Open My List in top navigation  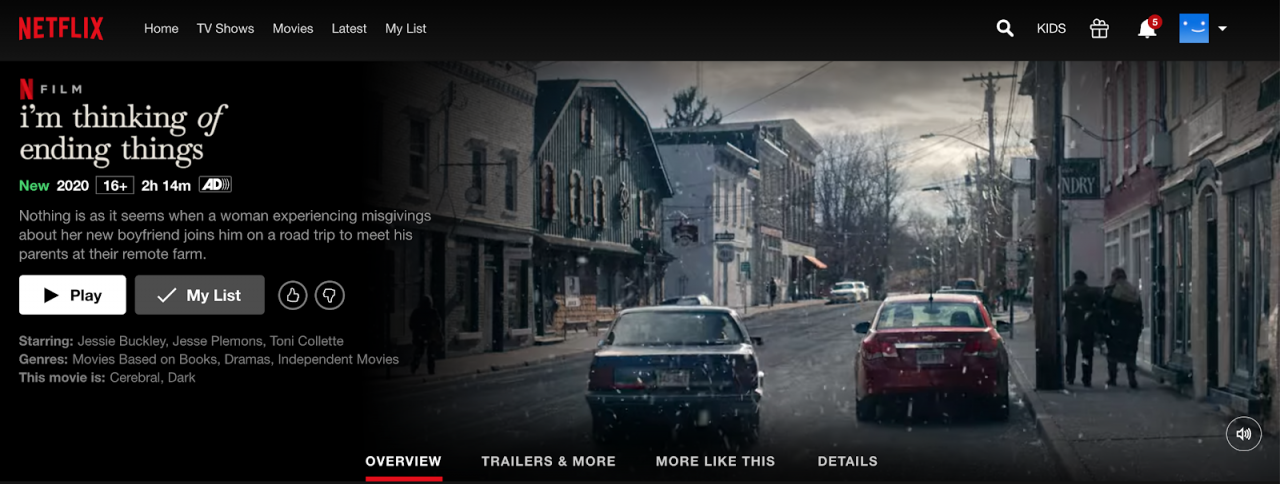tap(406, 28)
